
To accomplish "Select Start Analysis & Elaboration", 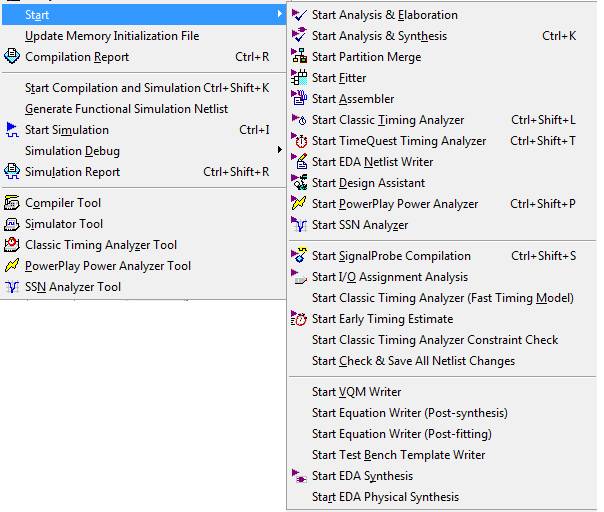I will point(384,15).
